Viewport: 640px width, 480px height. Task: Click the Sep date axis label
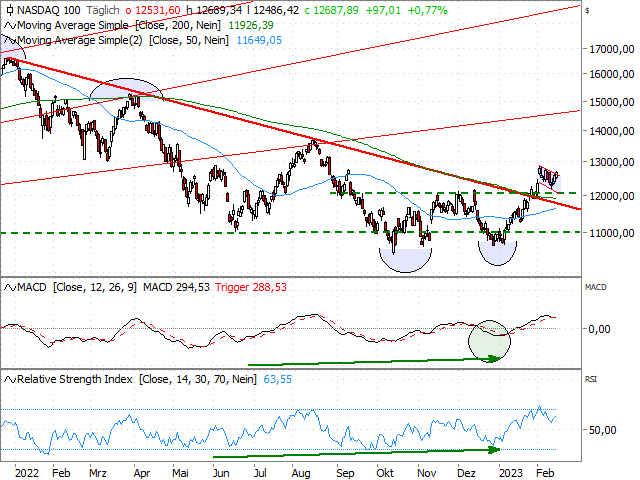(345, 473)
